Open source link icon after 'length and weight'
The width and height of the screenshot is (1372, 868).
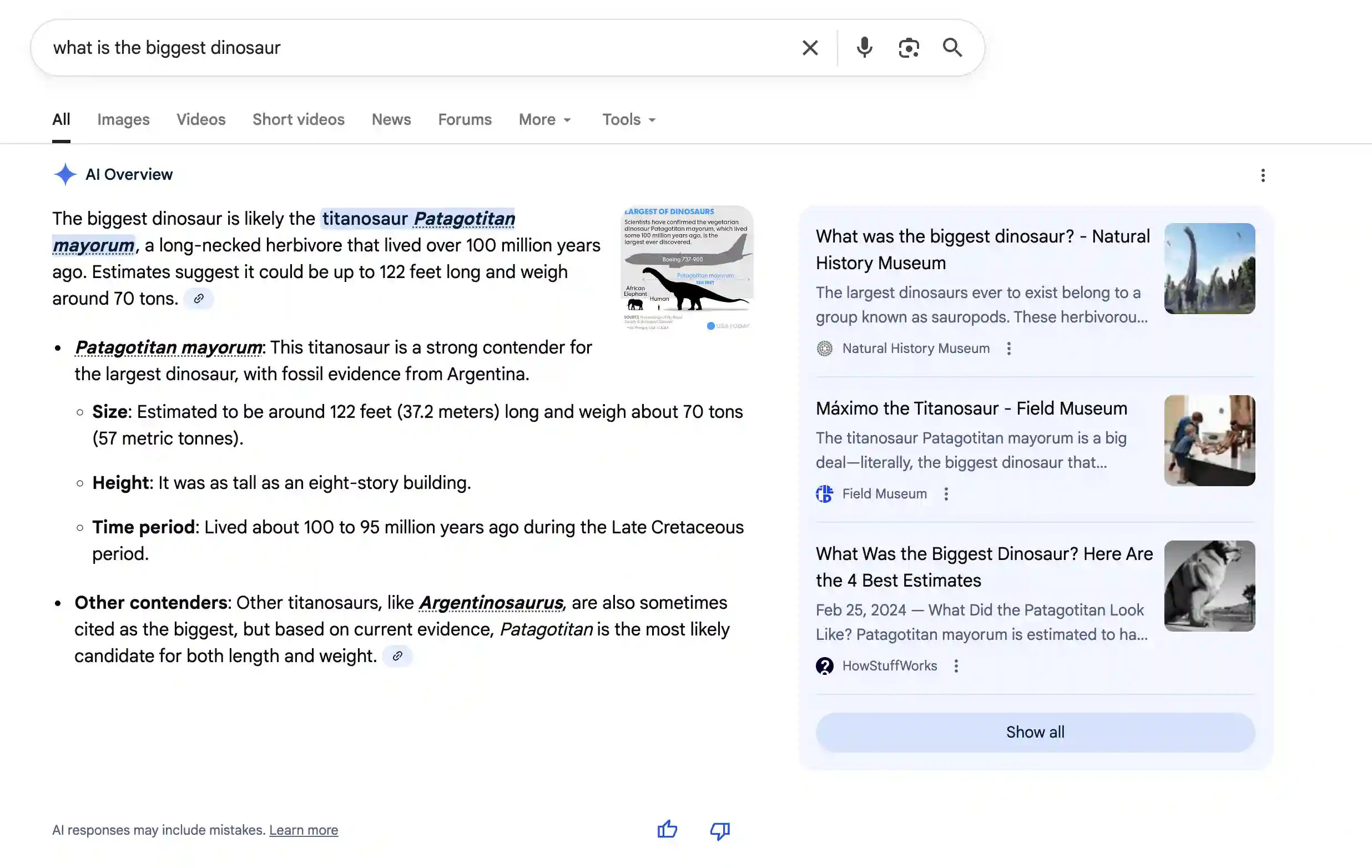(x=398, y=656)
